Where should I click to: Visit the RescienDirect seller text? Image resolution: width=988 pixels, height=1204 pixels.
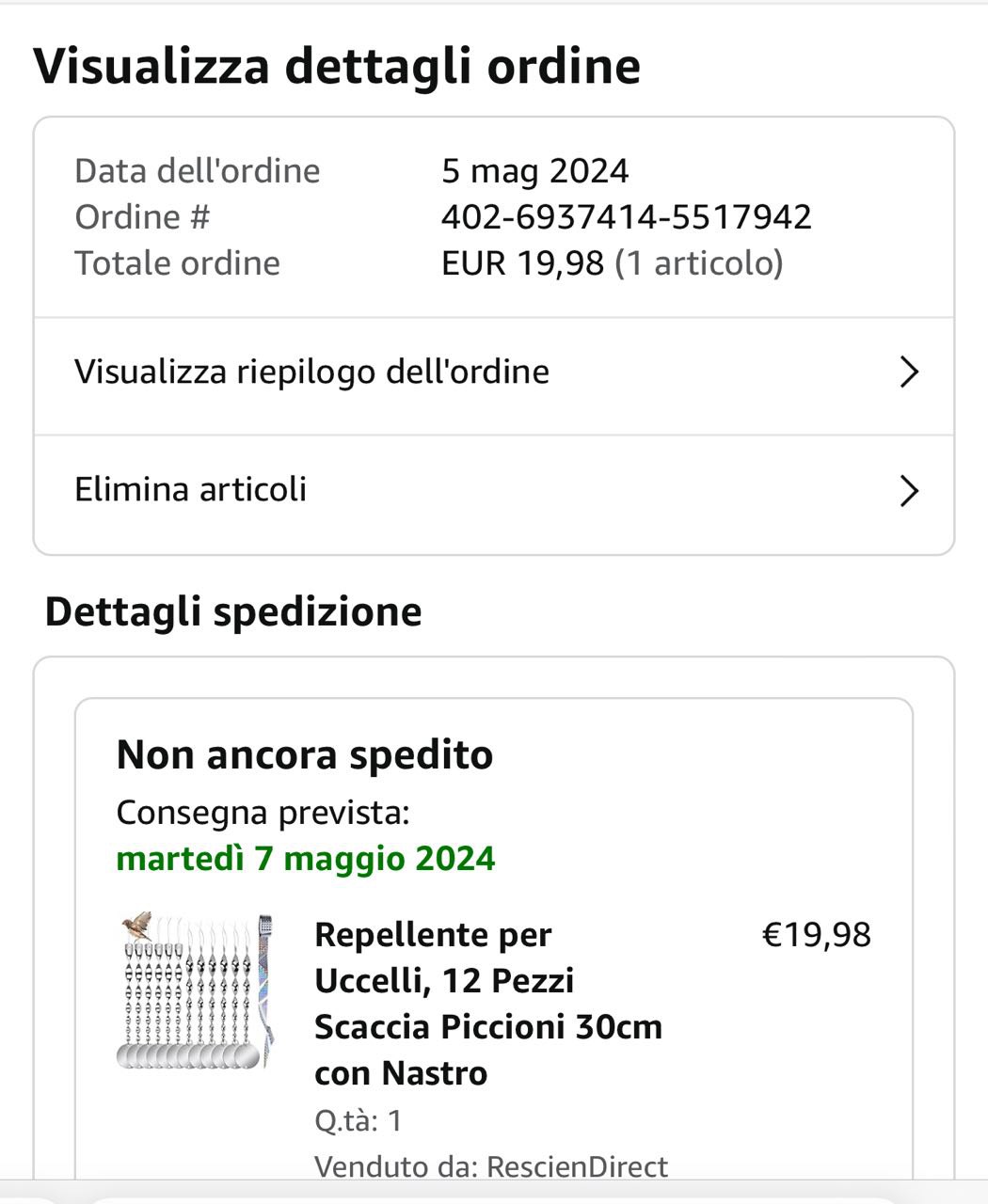(577, 1167)
